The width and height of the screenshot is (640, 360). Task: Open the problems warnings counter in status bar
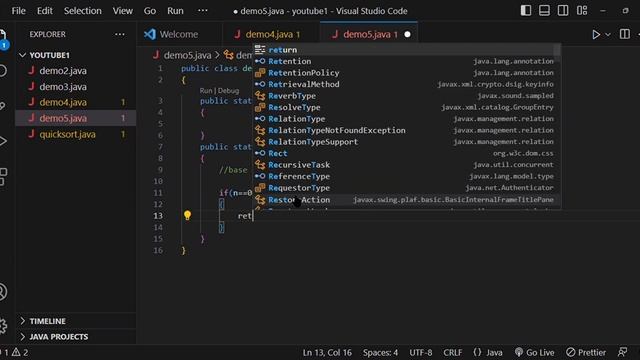[x=15, y=352]
